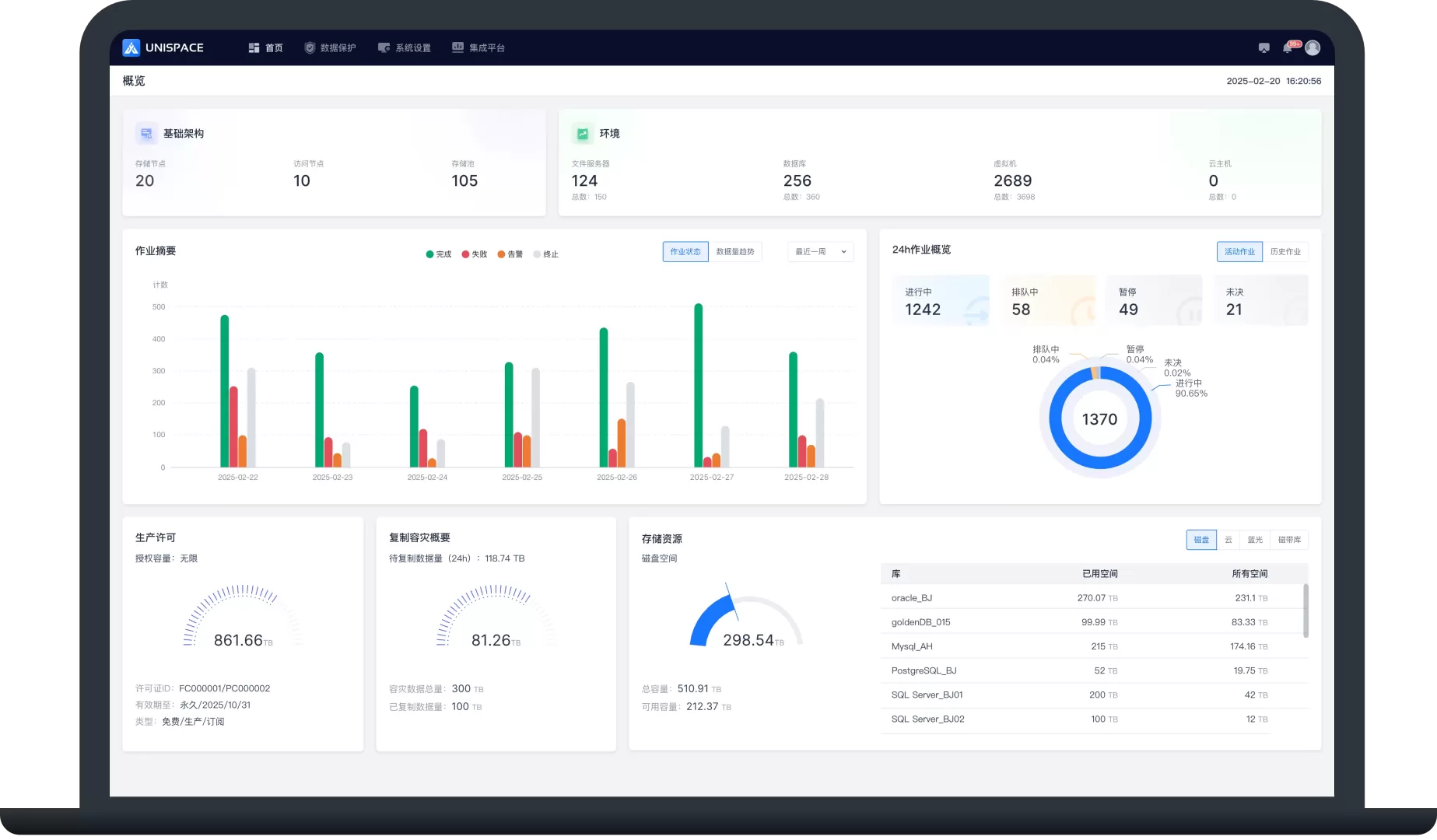The height and width of the screenshot is (840, 1437).
Task: Click the storage table vertical scrollbar
Action: pos(1306,611)
